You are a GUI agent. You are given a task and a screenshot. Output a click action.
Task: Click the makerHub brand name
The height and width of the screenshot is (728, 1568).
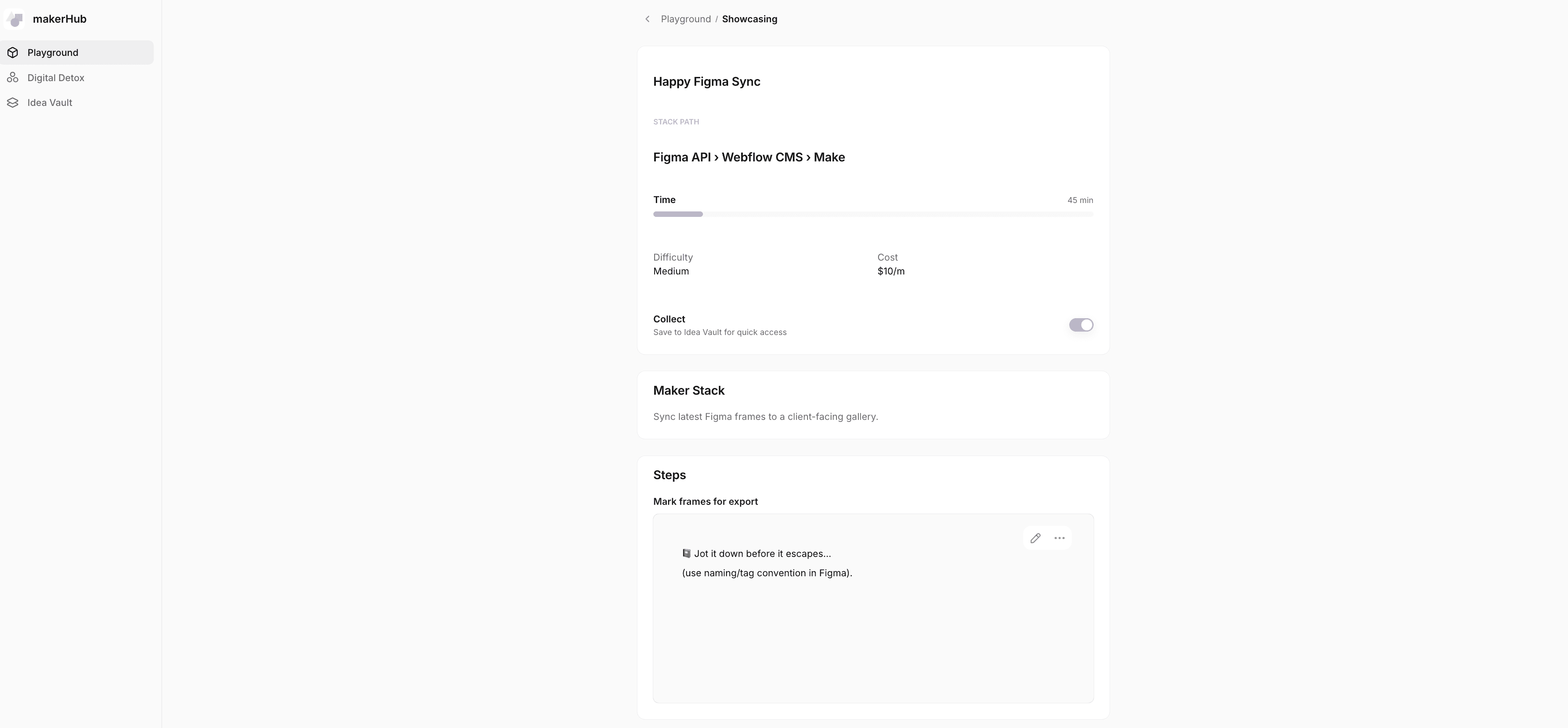[x=60, y=19]
